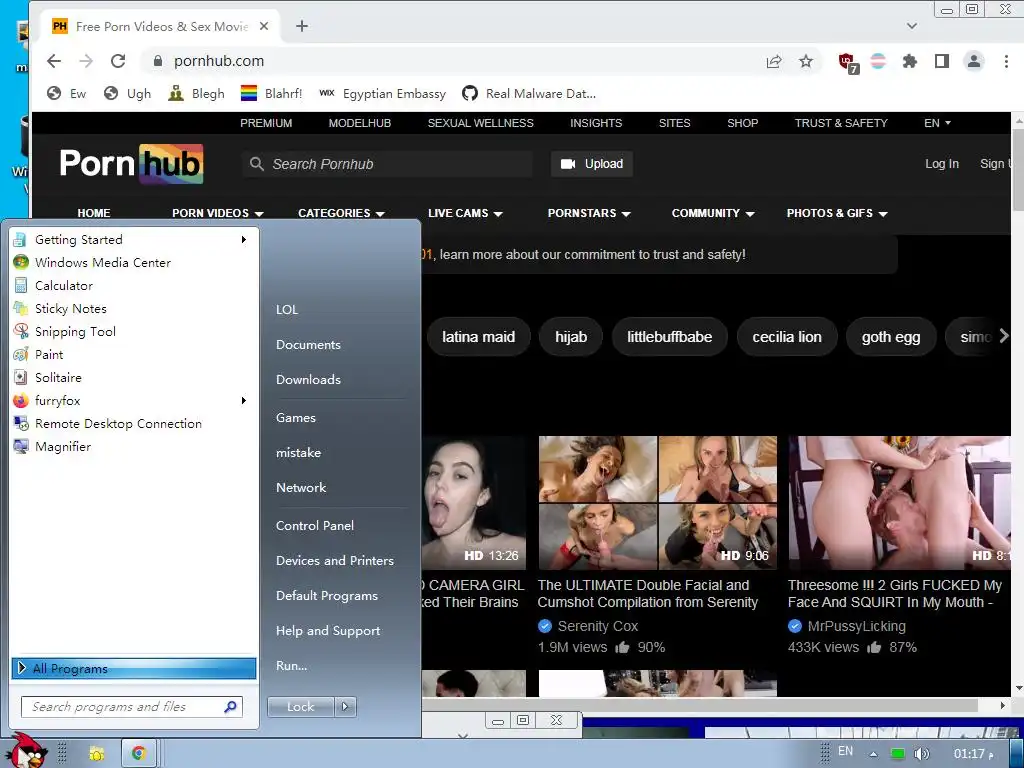Click the address bar URL

pyautogui.click(x=219, y=61)
